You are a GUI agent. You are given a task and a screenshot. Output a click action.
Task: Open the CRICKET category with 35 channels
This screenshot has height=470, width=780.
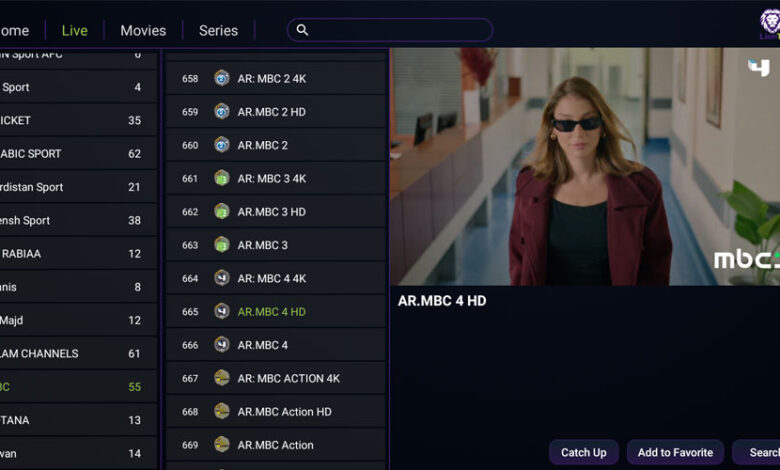(79, 120)
